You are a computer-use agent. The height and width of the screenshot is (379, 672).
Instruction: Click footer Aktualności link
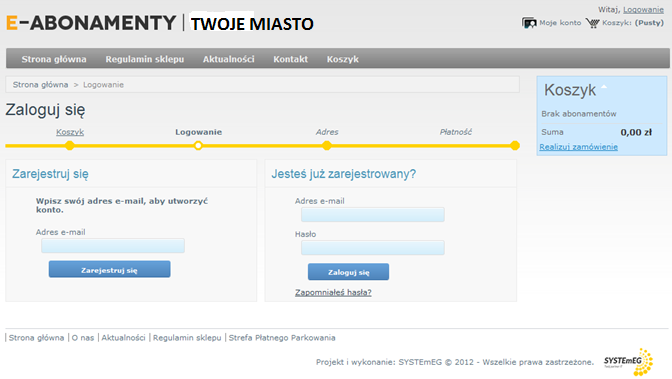pyautogui.click(x=123, y=338)
